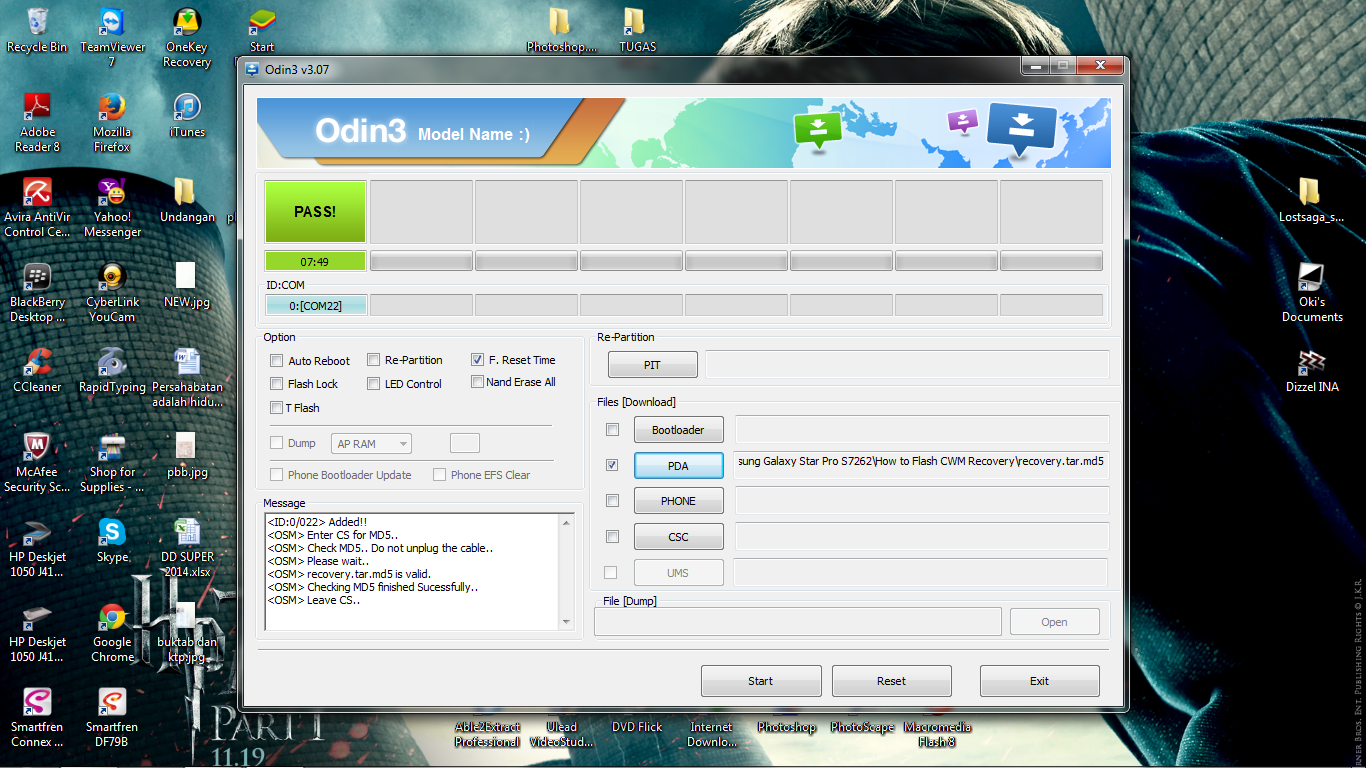Tick the PHONE file checkbox

[x=612, y=501]
